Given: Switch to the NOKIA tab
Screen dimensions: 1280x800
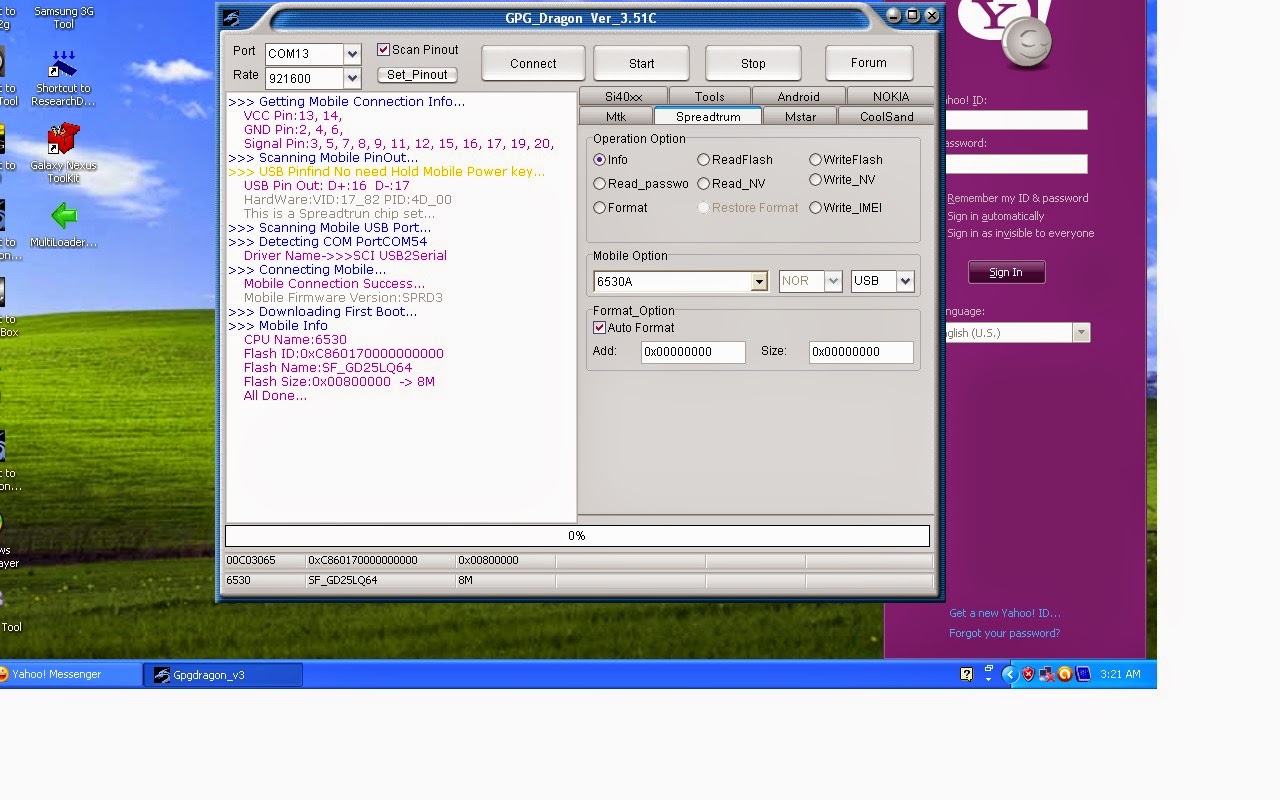Looking at the screenshot, I should 890,97.
